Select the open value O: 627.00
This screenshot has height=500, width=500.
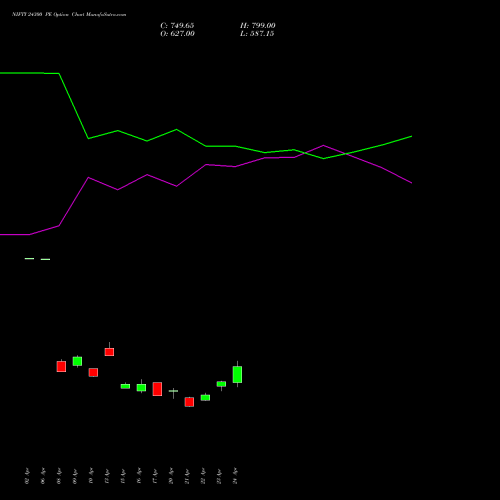click(x=177, y=34)
